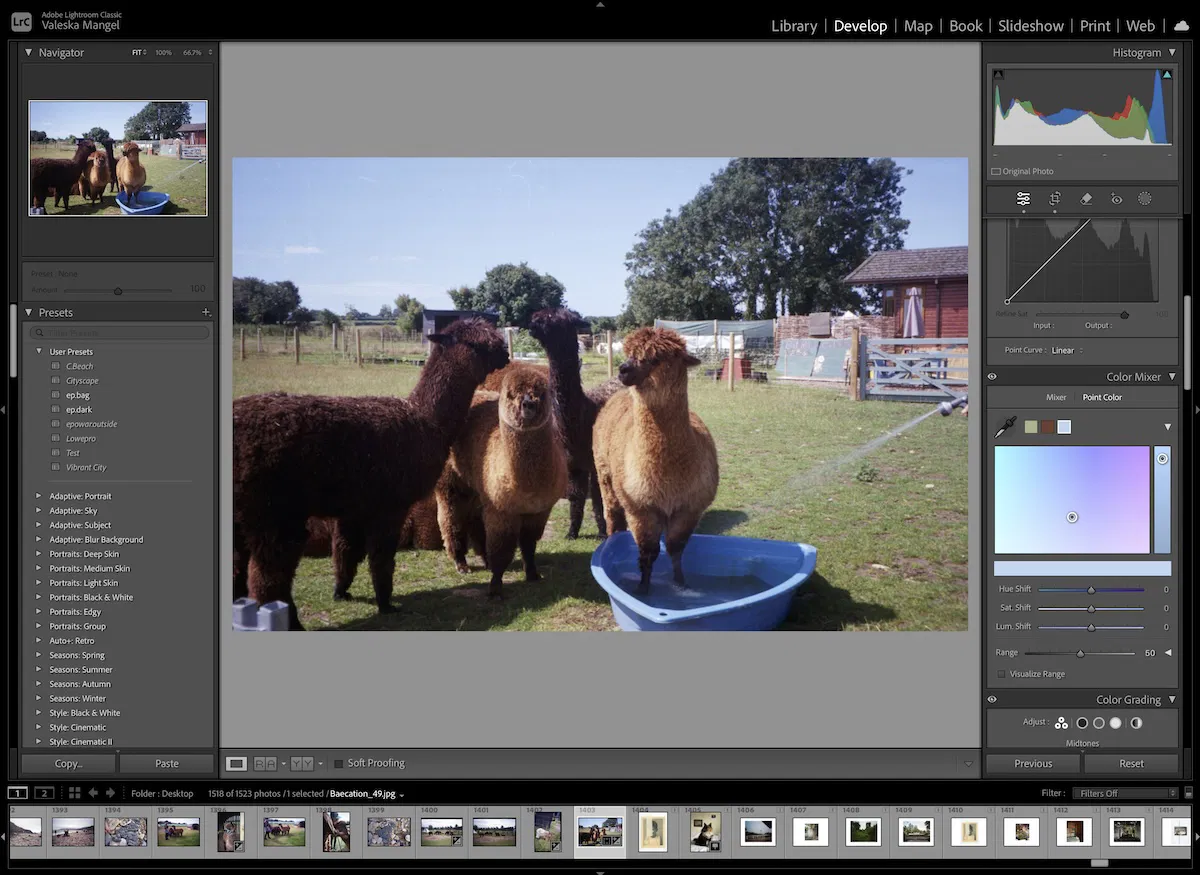Switch to the Mixer tab

tap(1056, 397)
